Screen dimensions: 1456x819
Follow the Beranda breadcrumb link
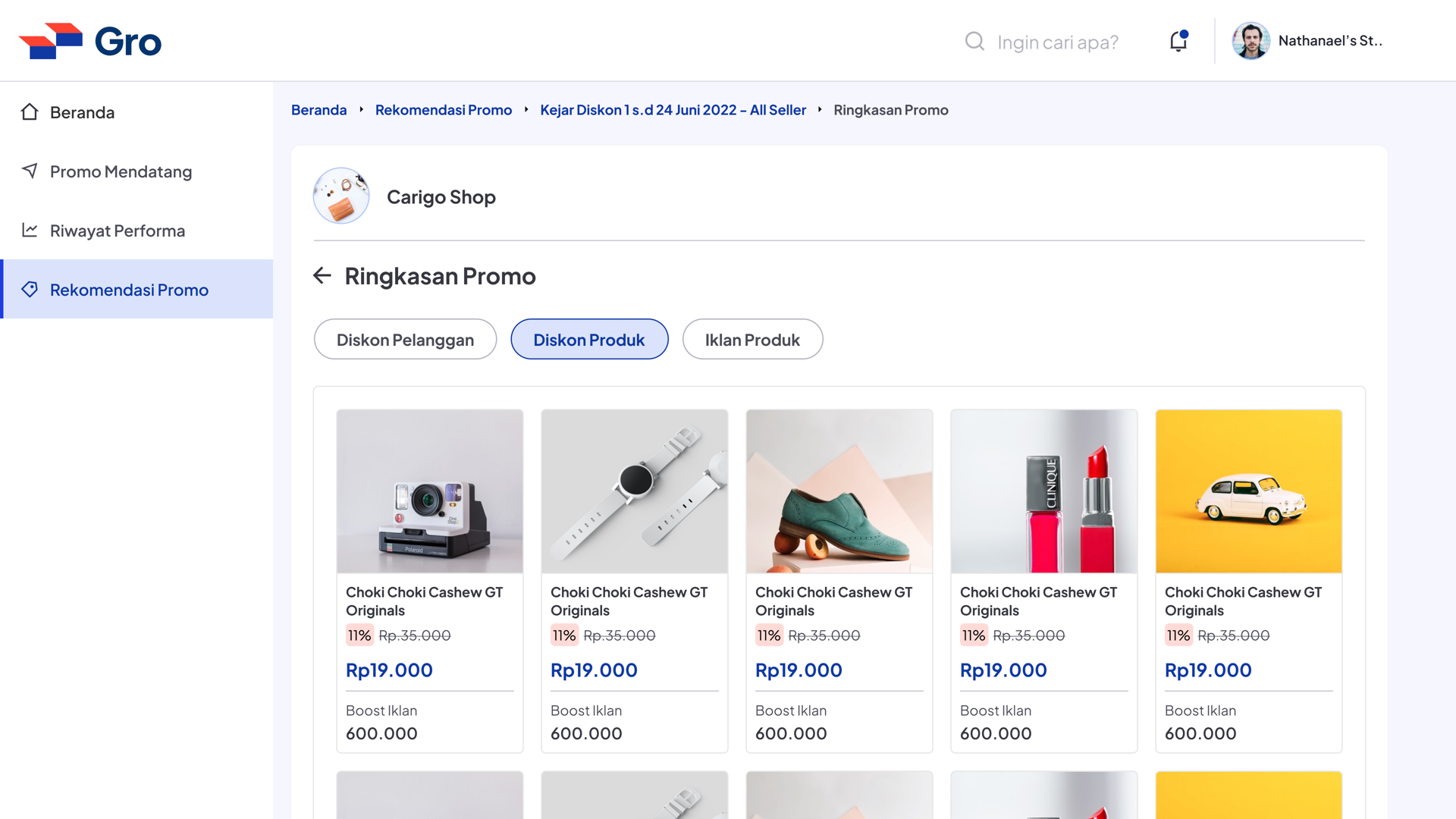pyautogui.click(x=318, y=110)
